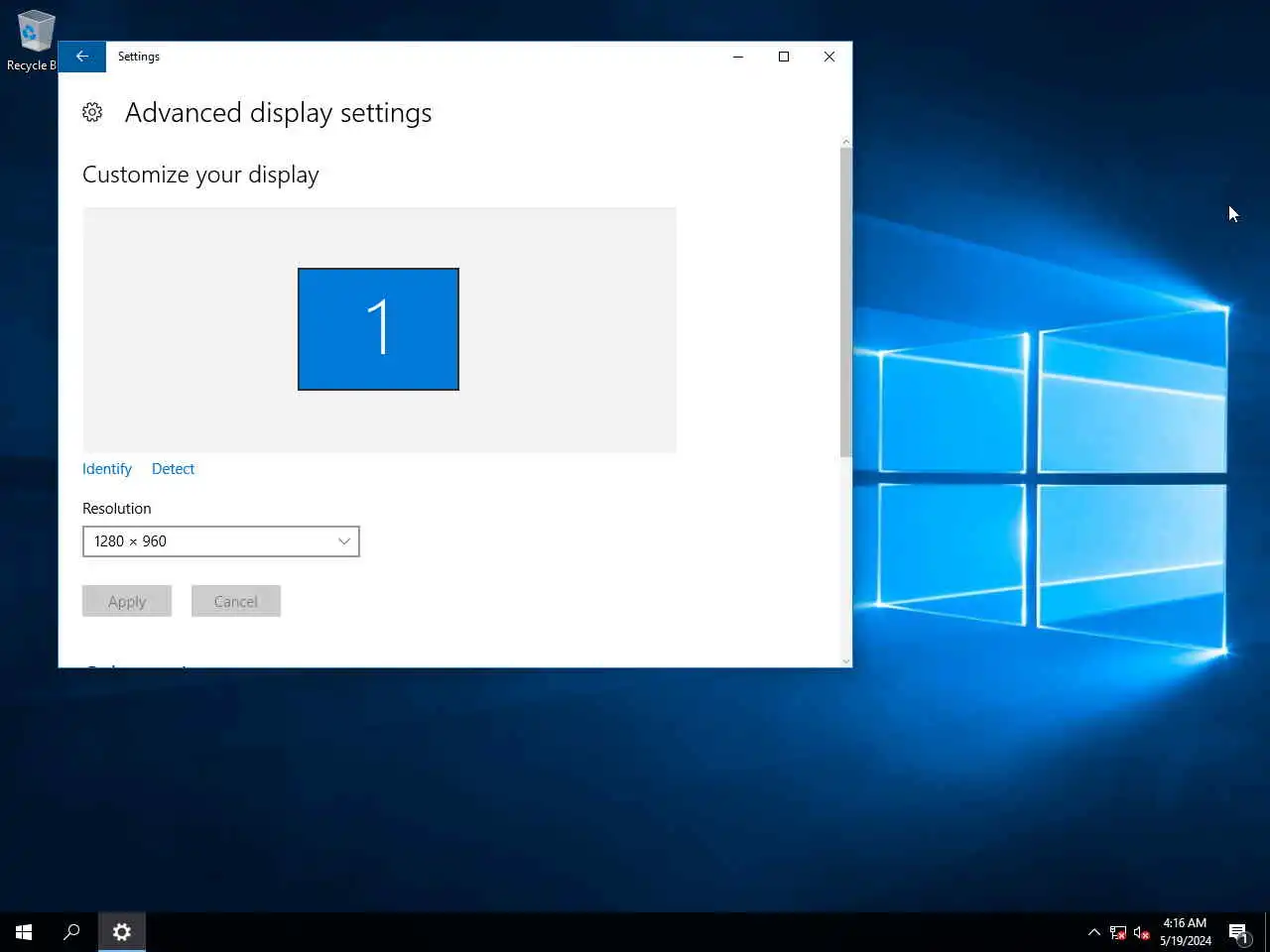Click the scrollbar down arrow in Settings
This screenshot has width=1270, height=952.
(845, 660)
